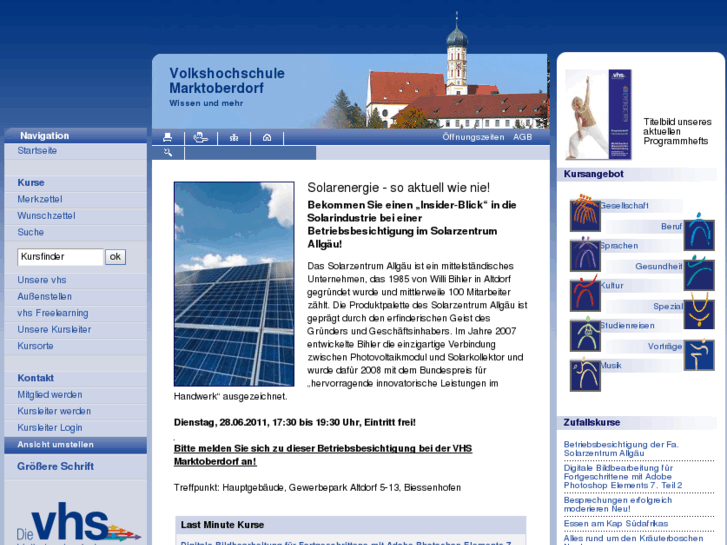Go to Startseite in navigation
Image resolution: width=727 pixels, height=545 pixels.
pos(37,151)
